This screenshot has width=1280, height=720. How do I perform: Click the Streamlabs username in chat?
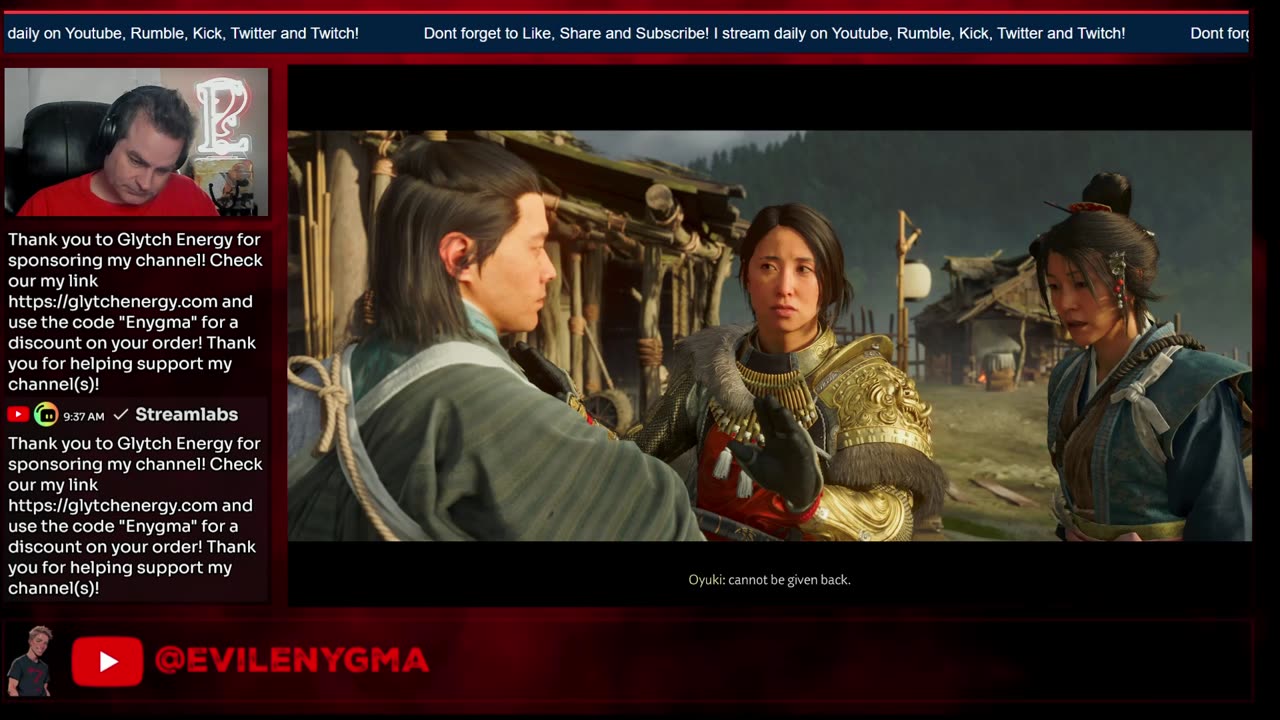186,414
